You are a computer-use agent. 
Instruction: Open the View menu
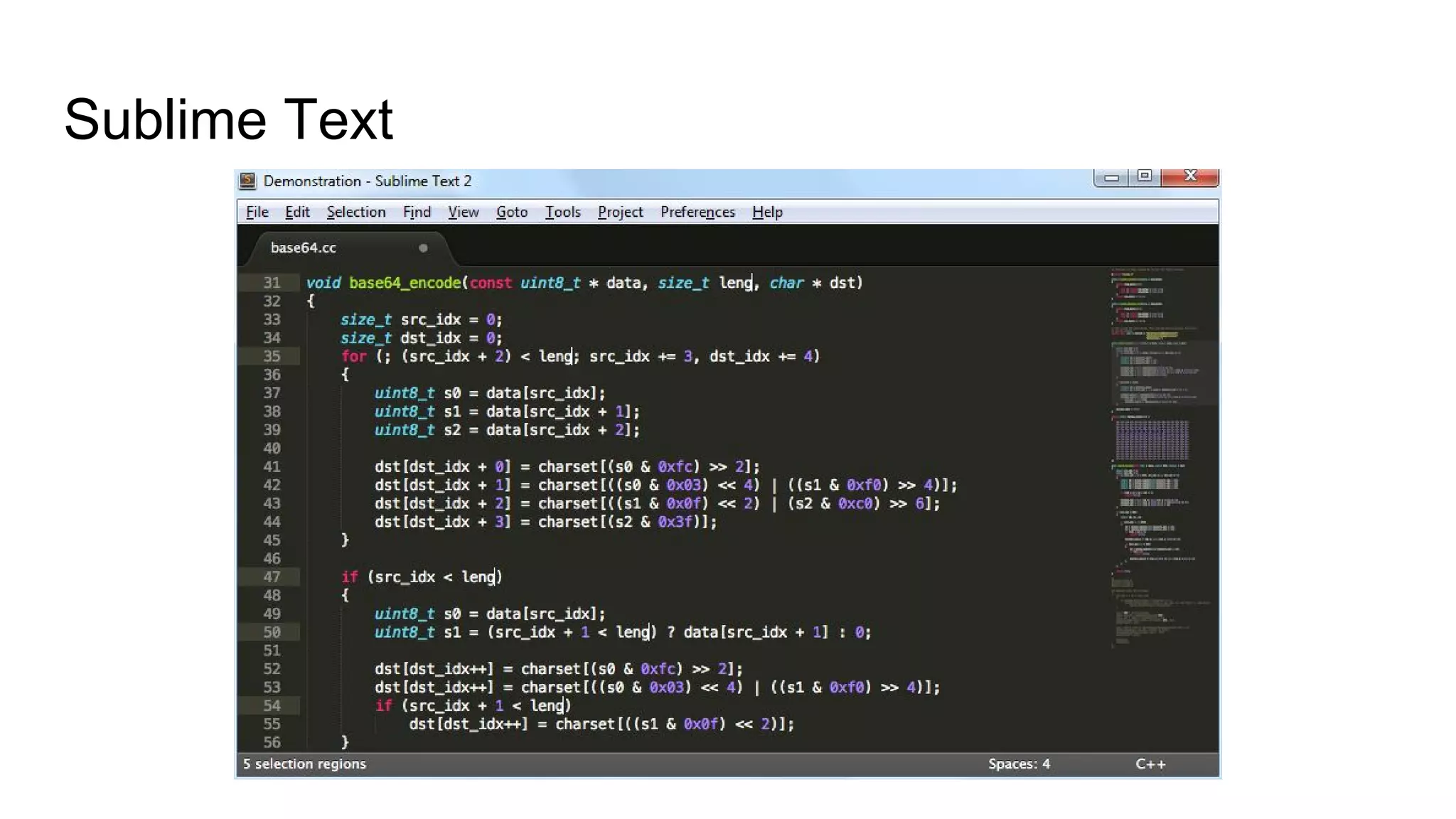[x=464, y=212]
